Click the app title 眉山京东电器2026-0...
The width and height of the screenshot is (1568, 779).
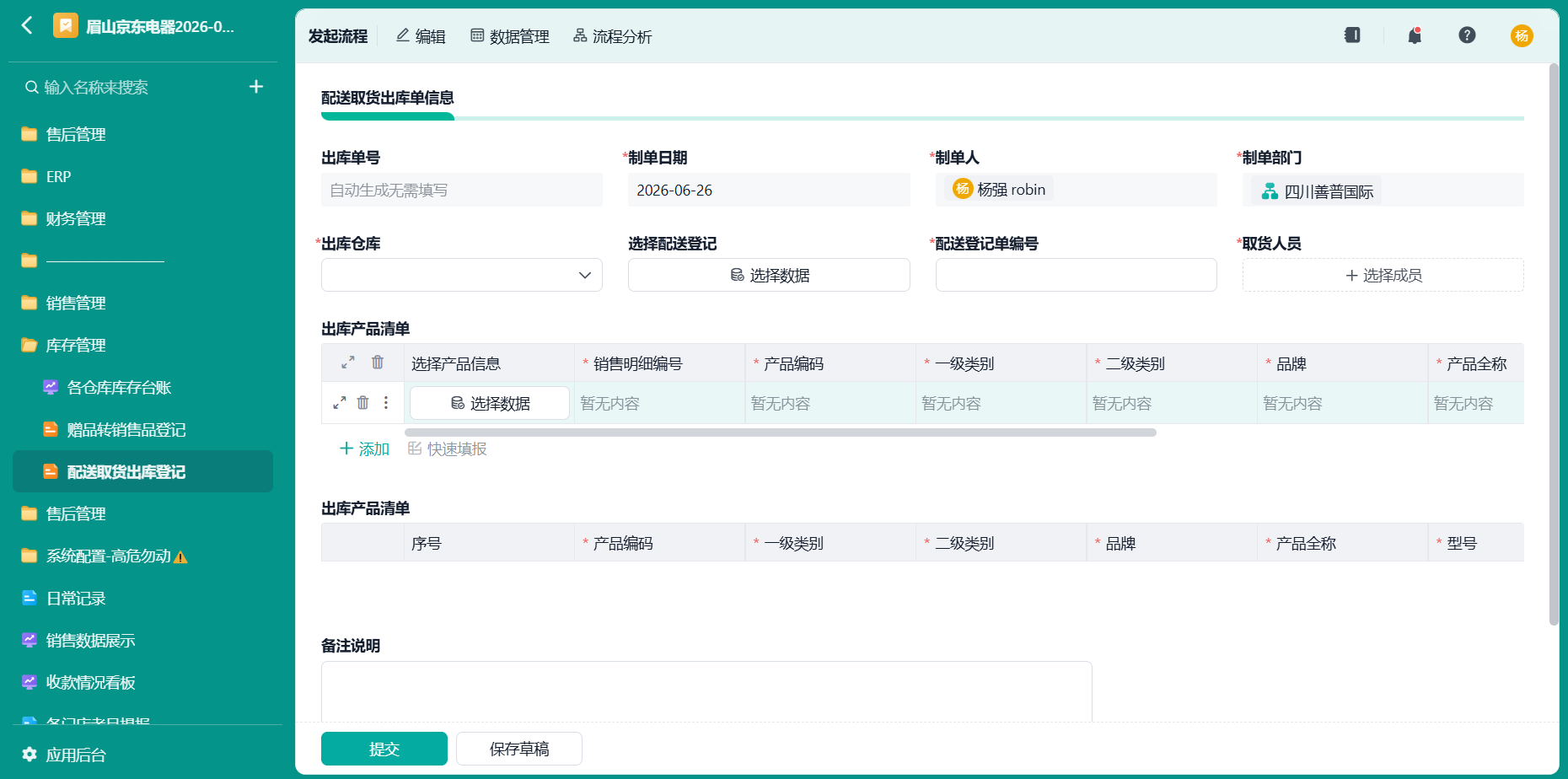click(160, 26)
